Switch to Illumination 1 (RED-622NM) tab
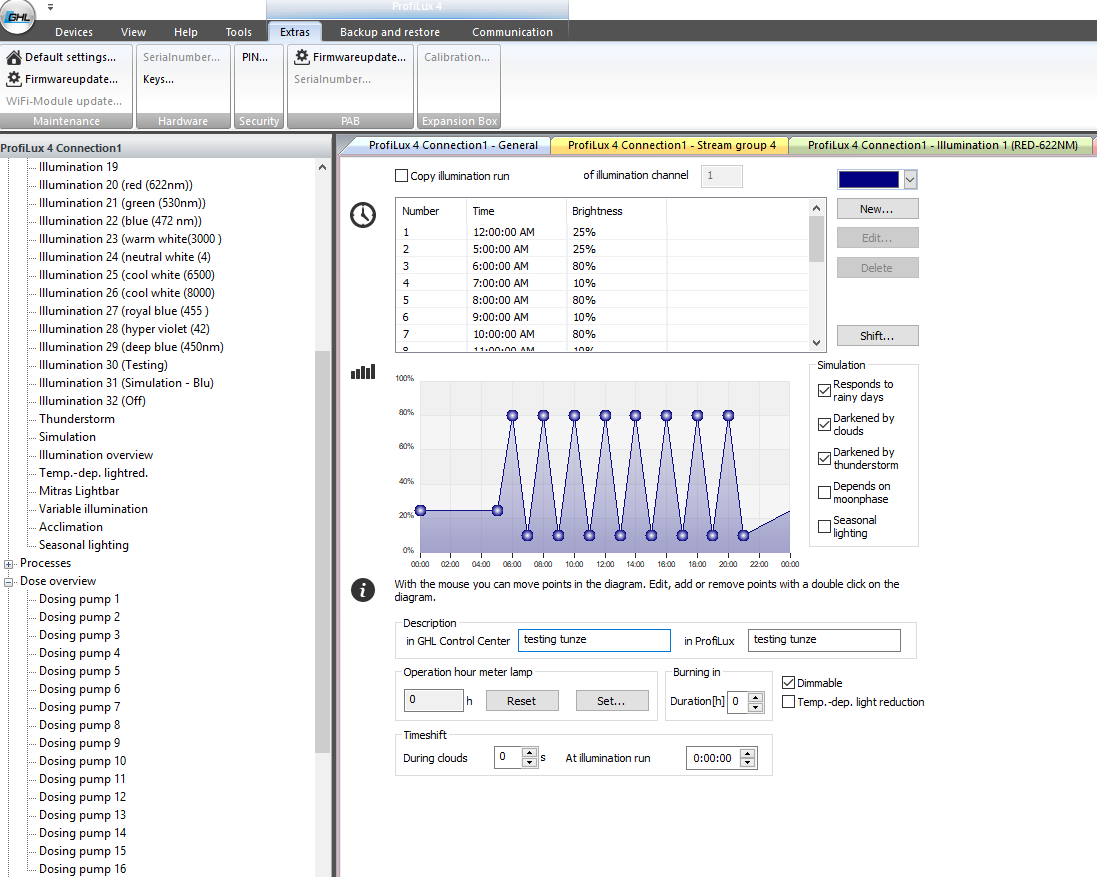The width and height of the screenshot is (1097, 877). tap(942, 145)
